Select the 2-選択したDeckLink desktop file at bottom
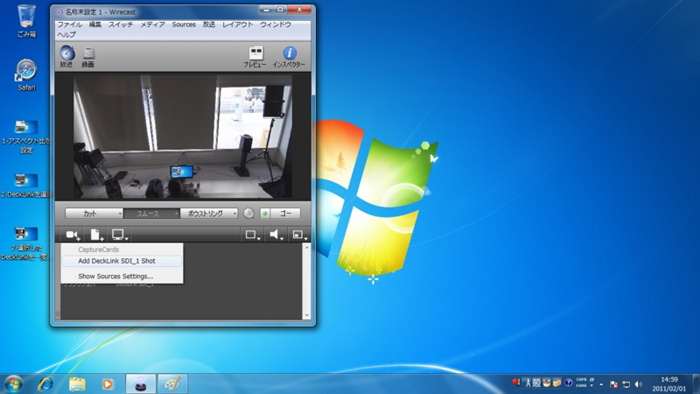Screen dimensions: 700x394 [x=26, y=244]
